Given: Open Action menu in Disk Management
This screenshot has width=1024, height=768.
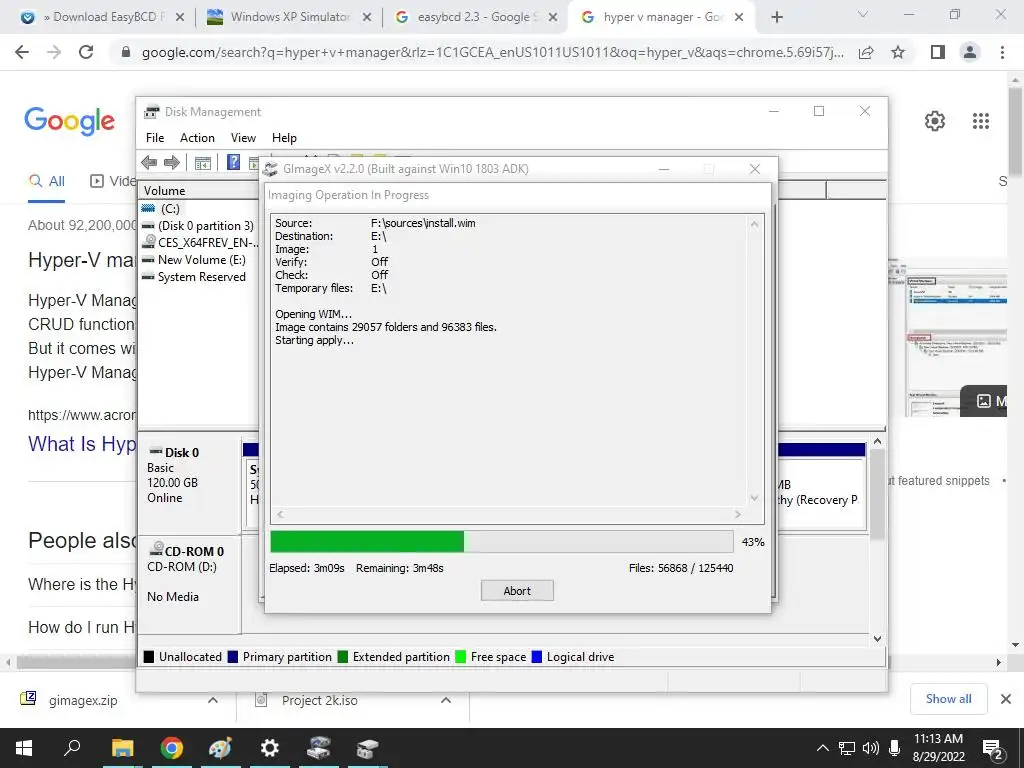Looking at the screenshot, I should pyautogui.click(x=197, y=138).
